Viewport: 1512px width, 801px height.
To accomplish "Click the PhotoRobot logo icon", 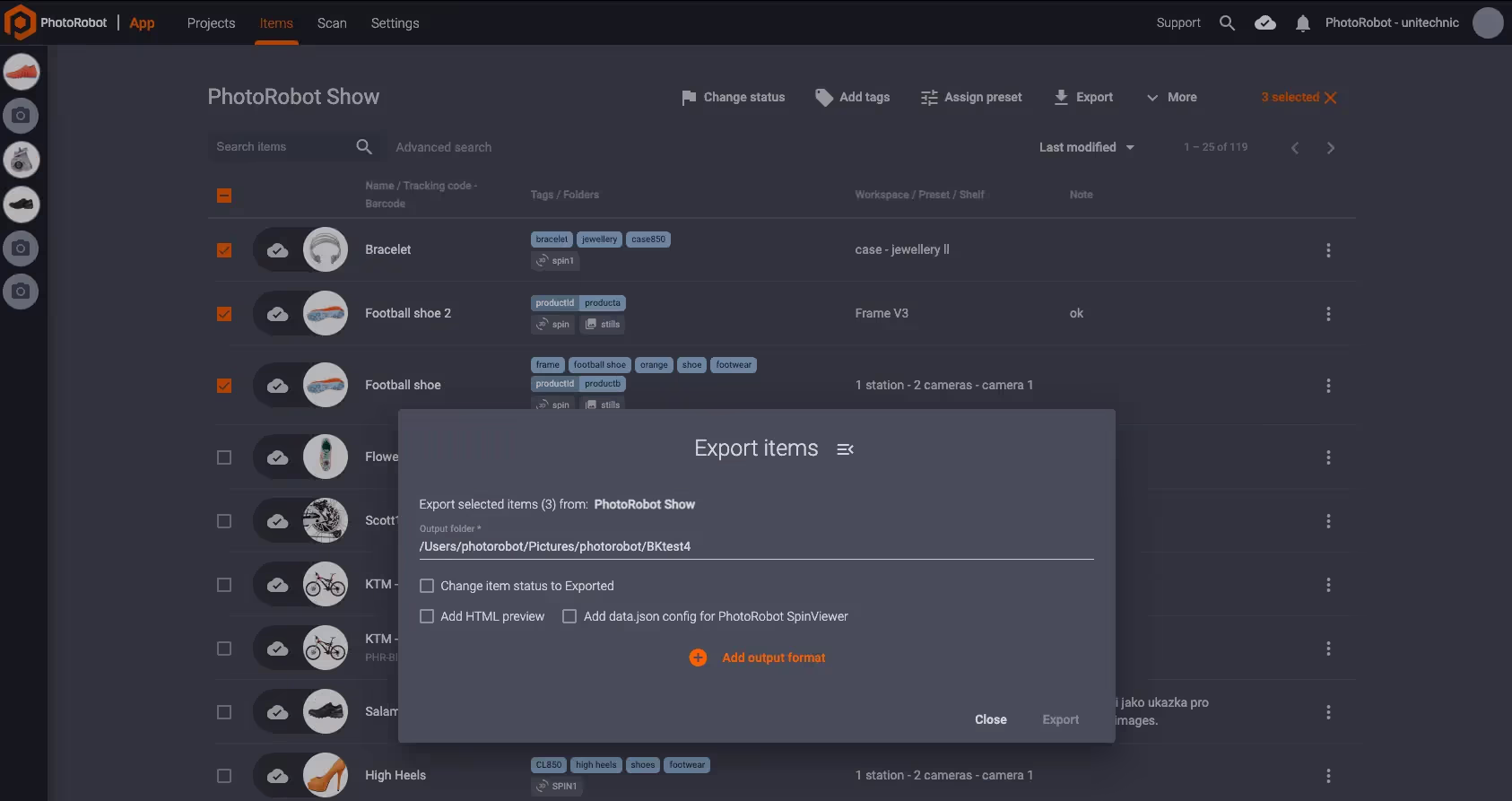I will click(20, 22).
